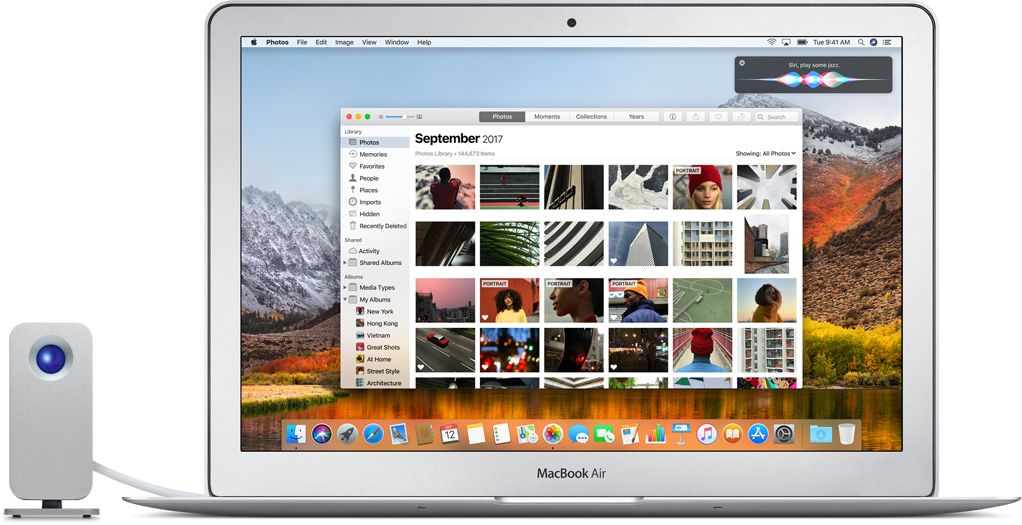Open the View menu
The image size is (1022, 525).
[x=370, y=42]
